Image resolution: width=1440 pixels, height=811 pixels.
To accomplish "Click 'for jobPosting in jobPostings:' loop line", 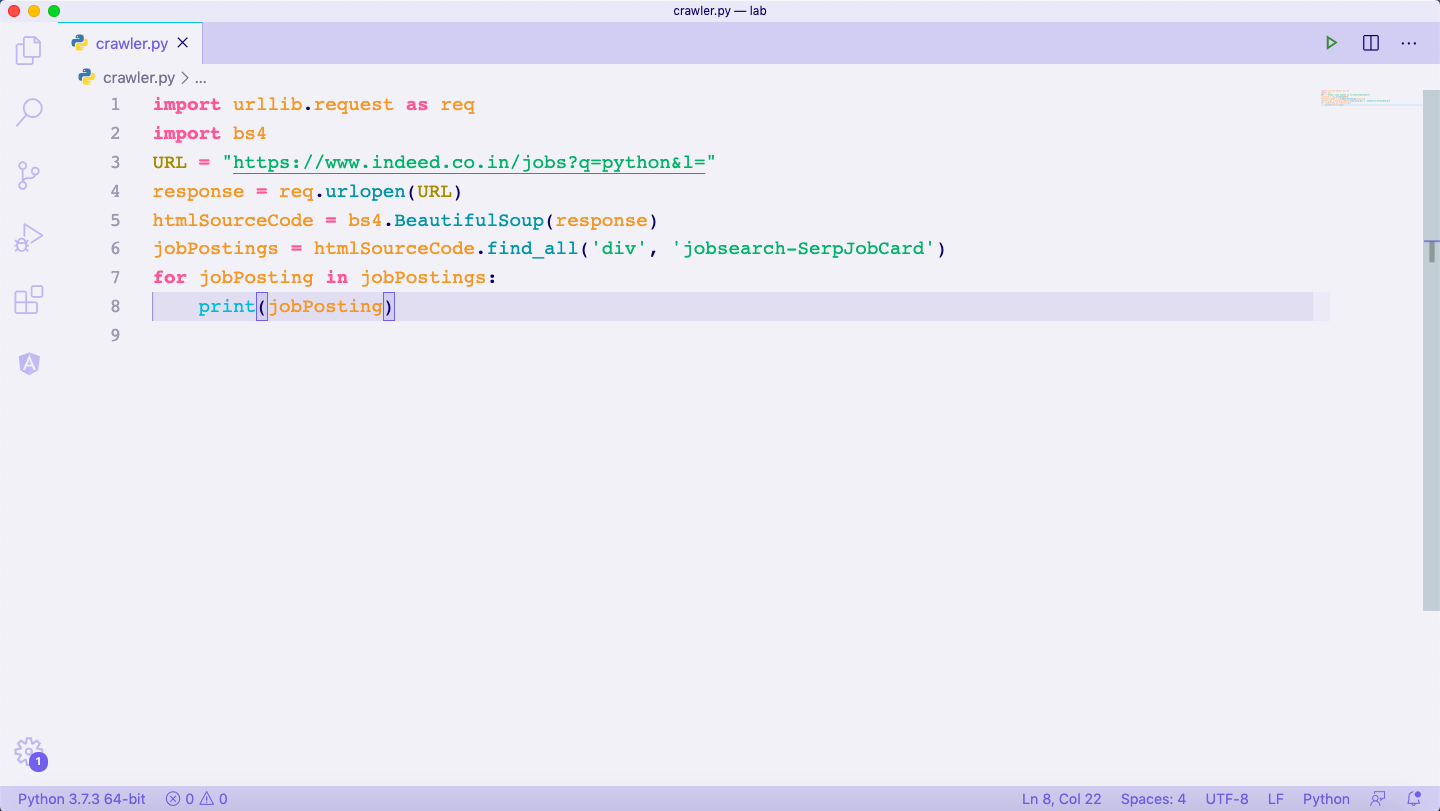I will pyautogui.click(x=325, y=277).
